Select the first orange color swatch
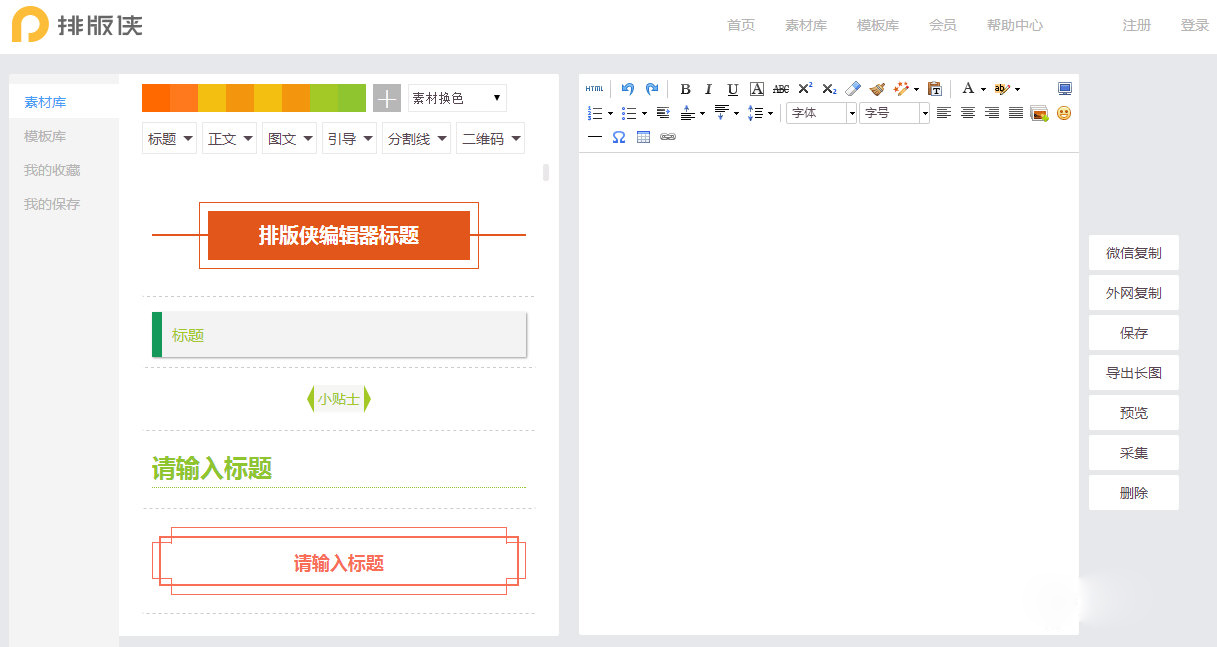1217x647 pixels. [x=152, y=97]
